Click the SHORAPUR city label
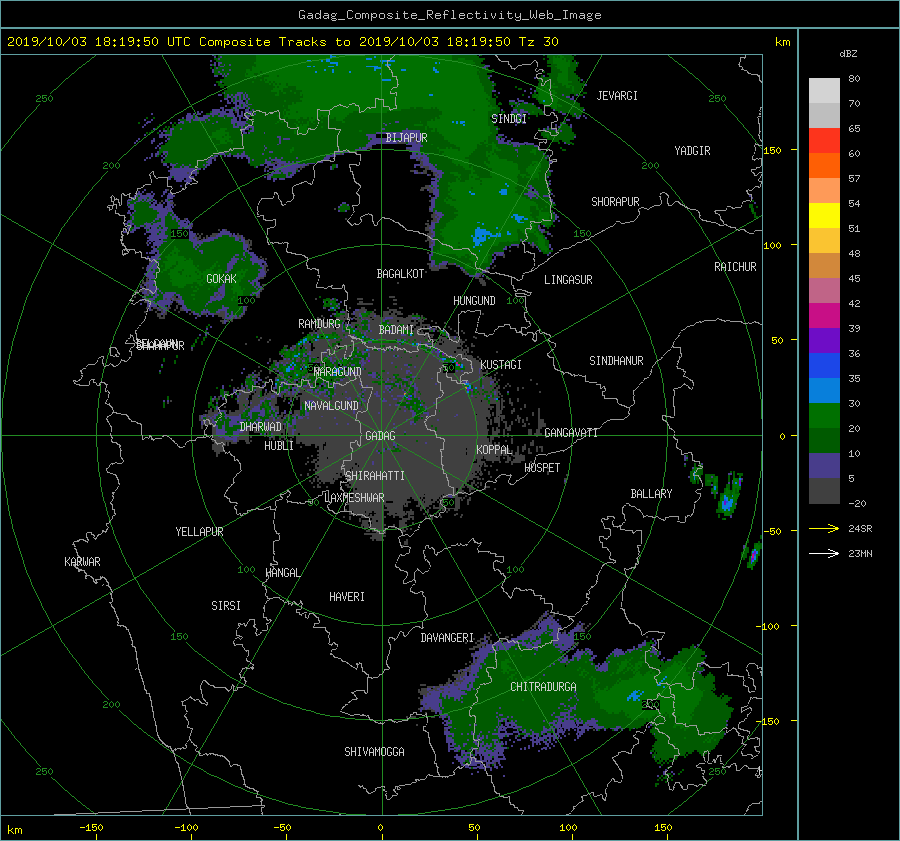Screen dimensions: 900x841 click(x=615, y=202)
